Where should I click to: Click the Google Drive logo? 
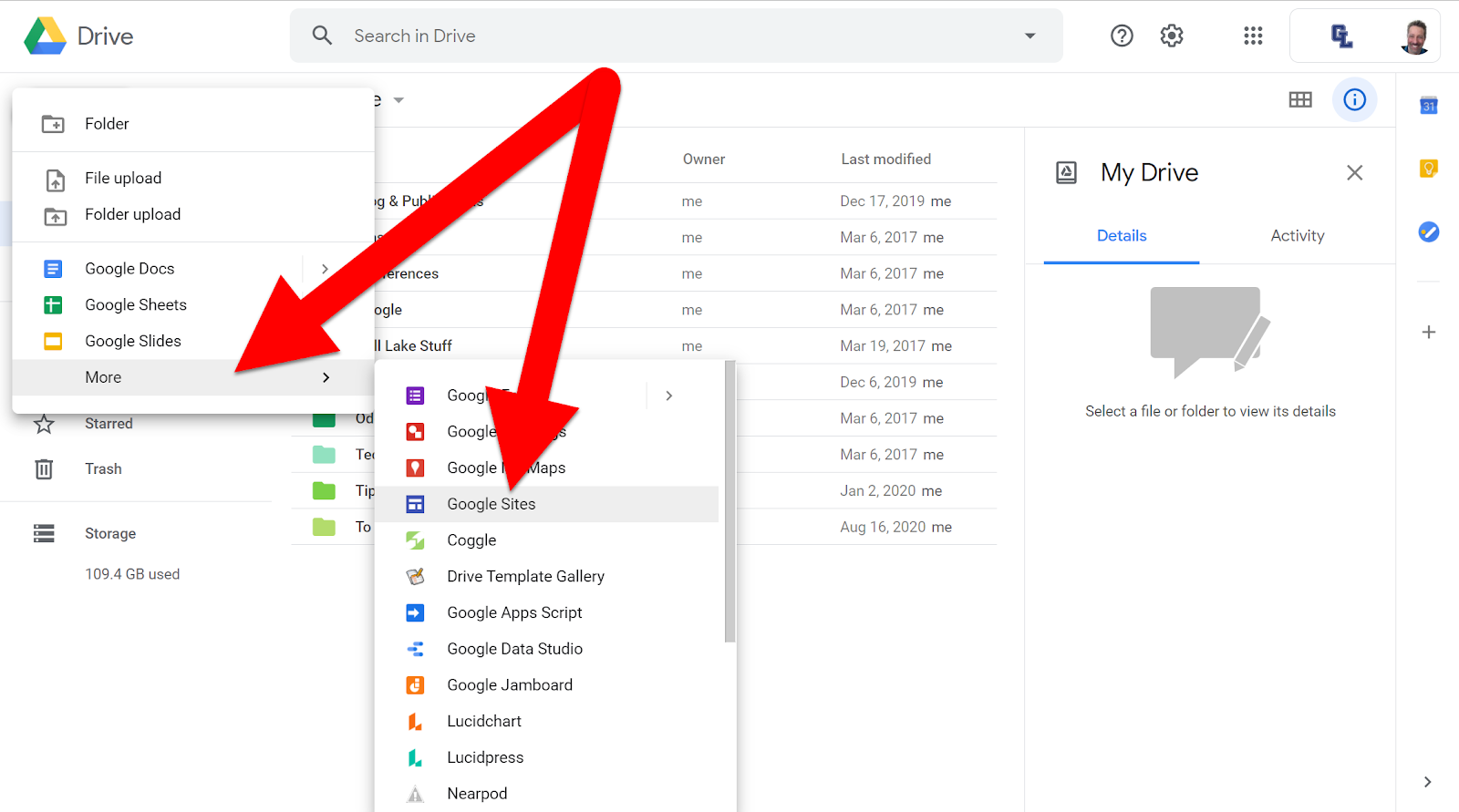tap(46, 36)
